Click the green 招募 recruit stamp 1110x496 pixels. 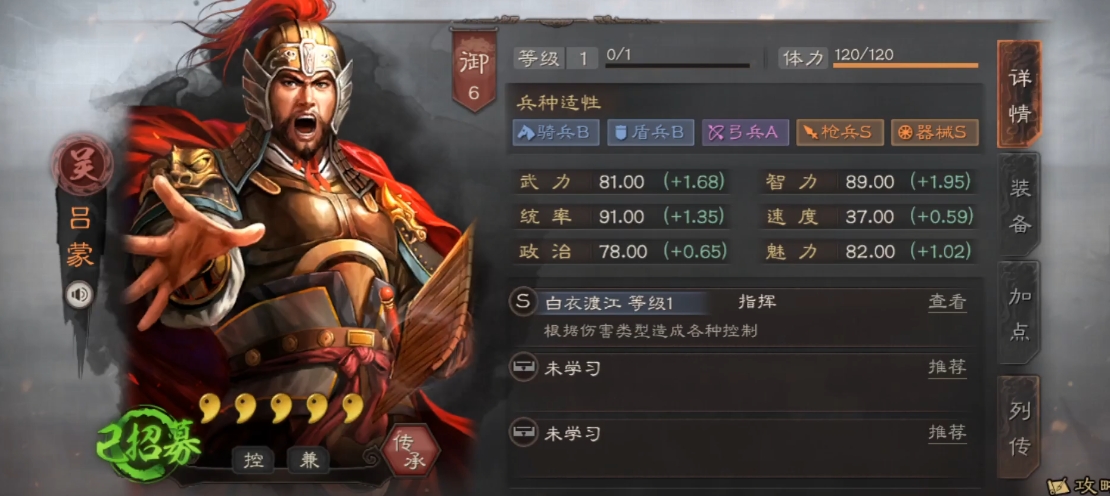pos(149,444)
